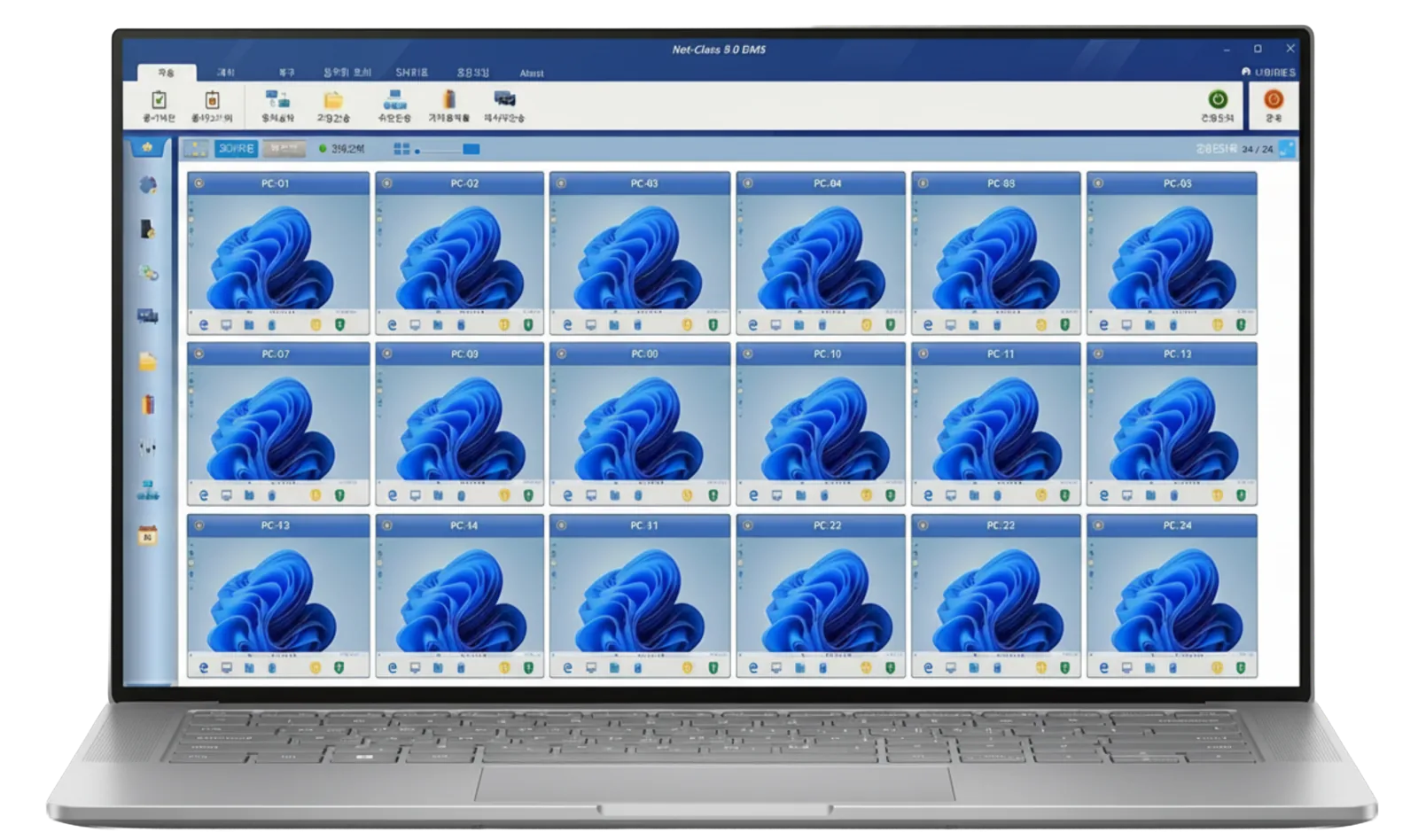Click the pale thumbnail view button in the filter bar

coord(196,149)
